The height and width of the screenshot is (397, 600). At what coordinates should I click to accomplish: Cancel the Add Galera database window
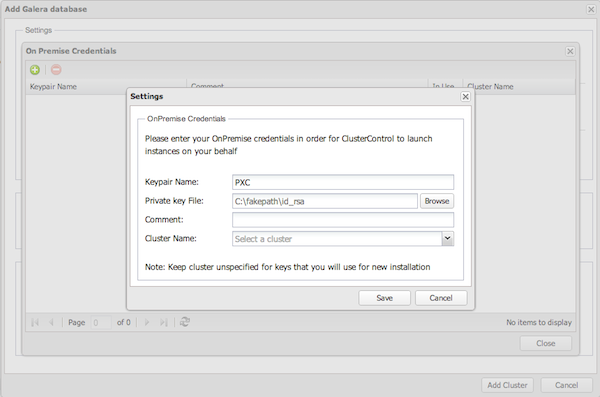point(567,385)
